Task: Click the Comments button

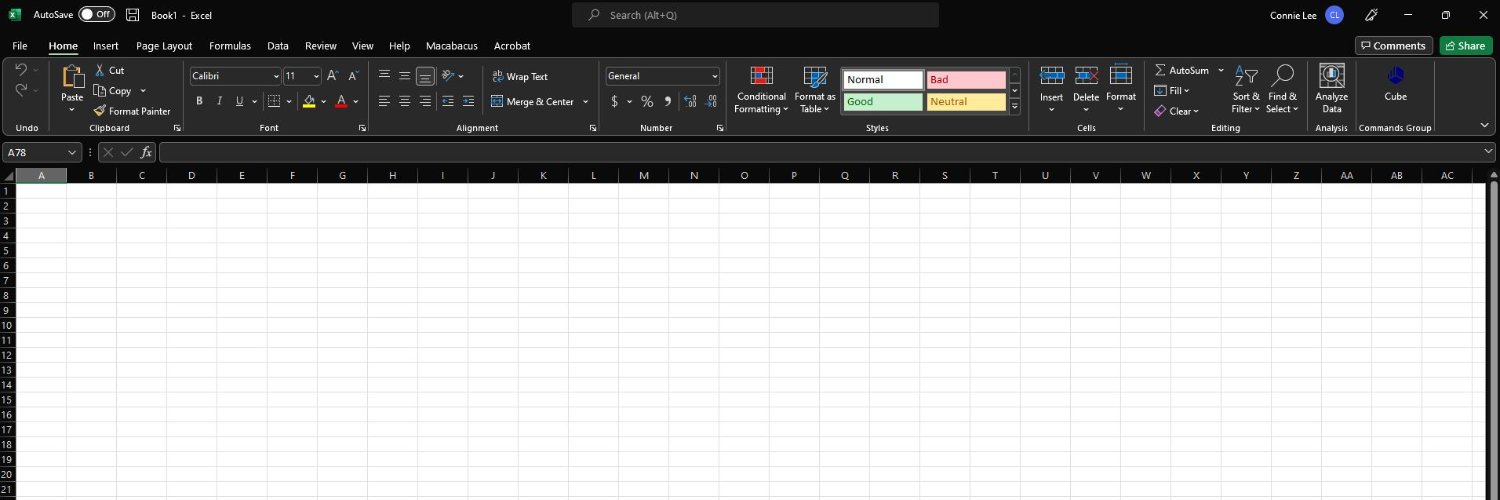Action: (1393, 45)
